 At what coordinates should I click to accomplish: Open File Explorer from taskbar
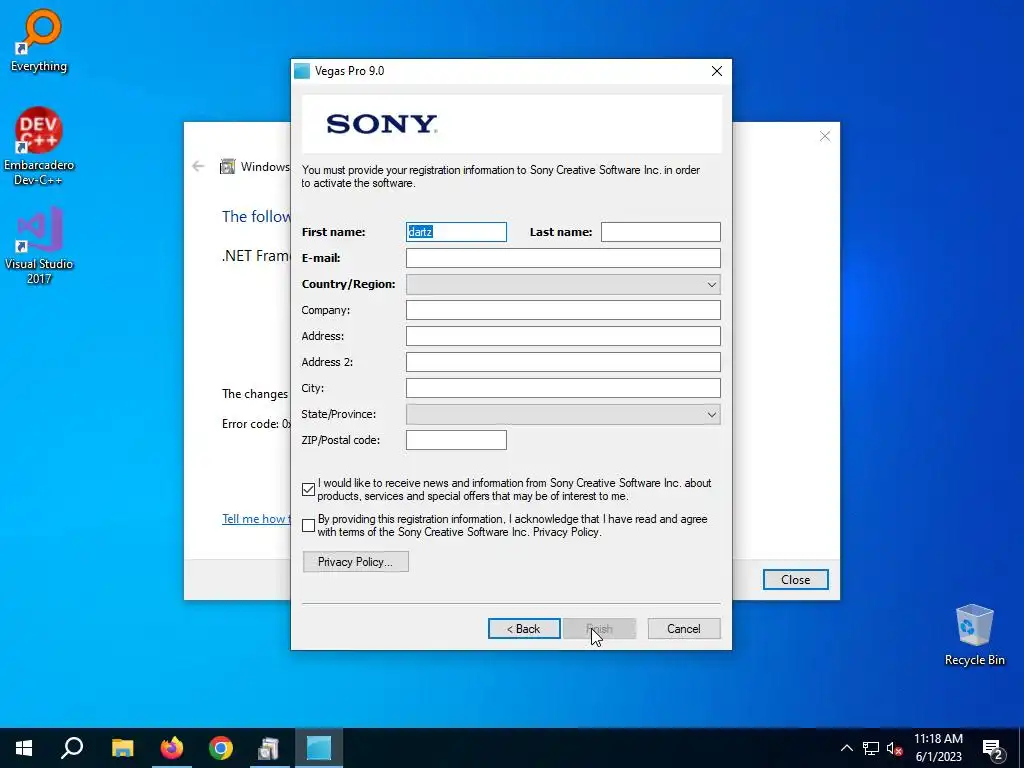tap(122, 748)
